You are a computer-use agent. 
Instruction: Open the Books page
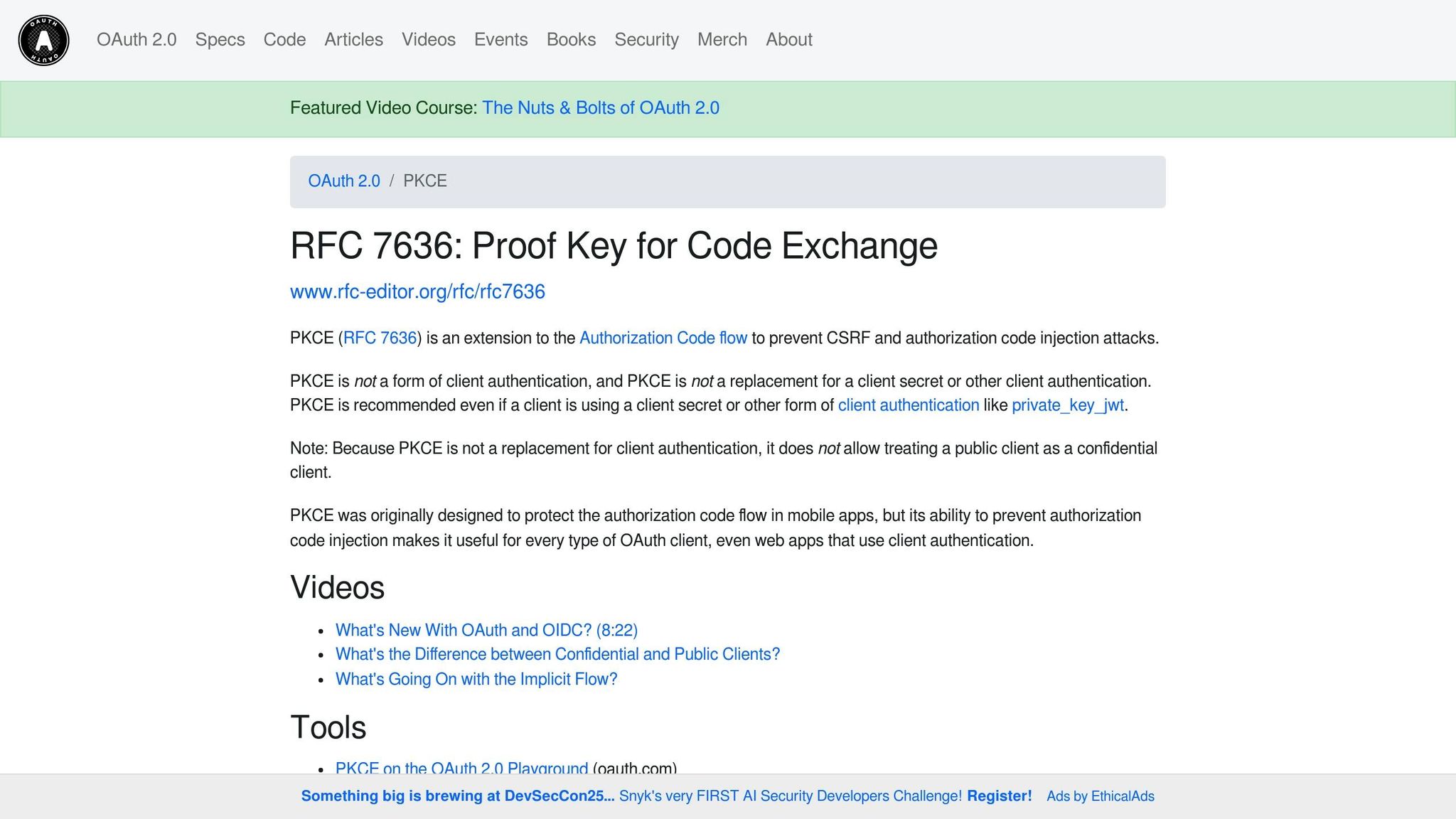(571, 40)
